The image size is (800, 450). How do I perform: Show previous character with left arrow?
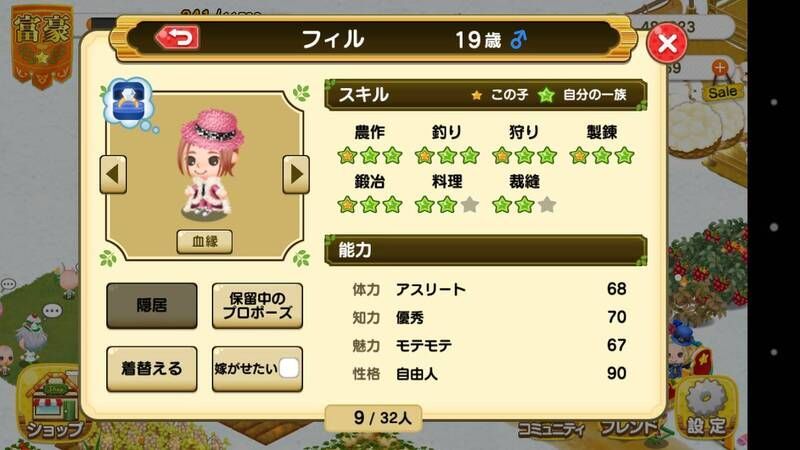pyautogui.click(x=113, y=174)
